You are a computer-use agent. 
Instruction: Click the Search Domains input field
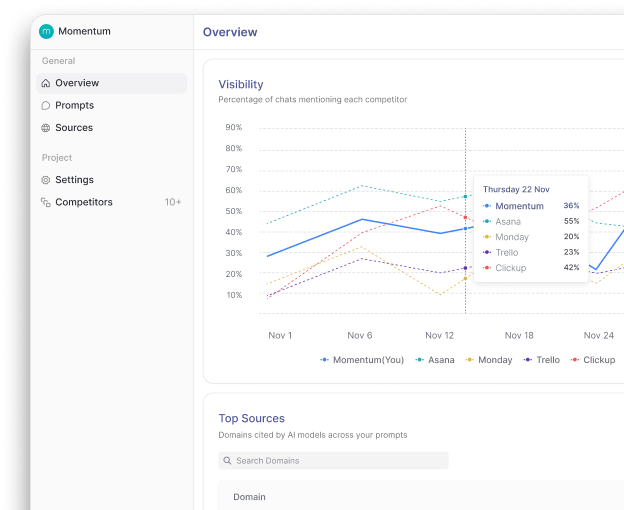(333, 461)
